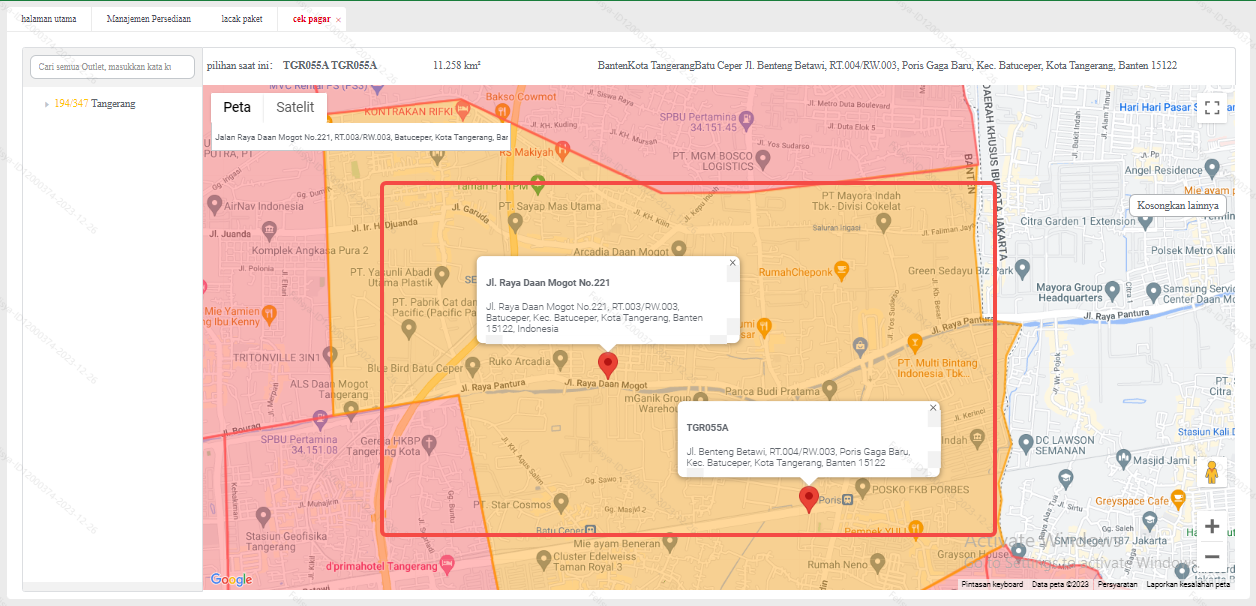Switch to Manajemen Persediaan tab
The image size is (1256, 606).
[x=148, y=19]
